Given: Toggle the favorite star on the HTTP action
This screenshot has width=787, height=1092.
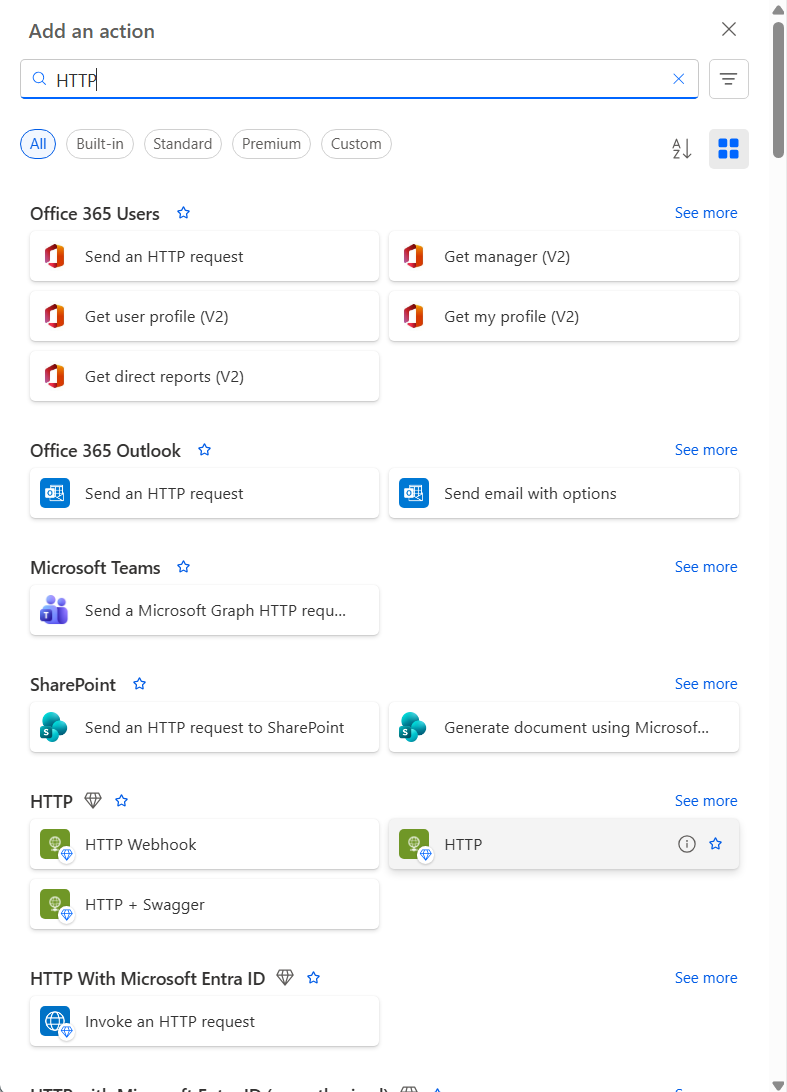Looking at the screenshot, I should 716,844.
